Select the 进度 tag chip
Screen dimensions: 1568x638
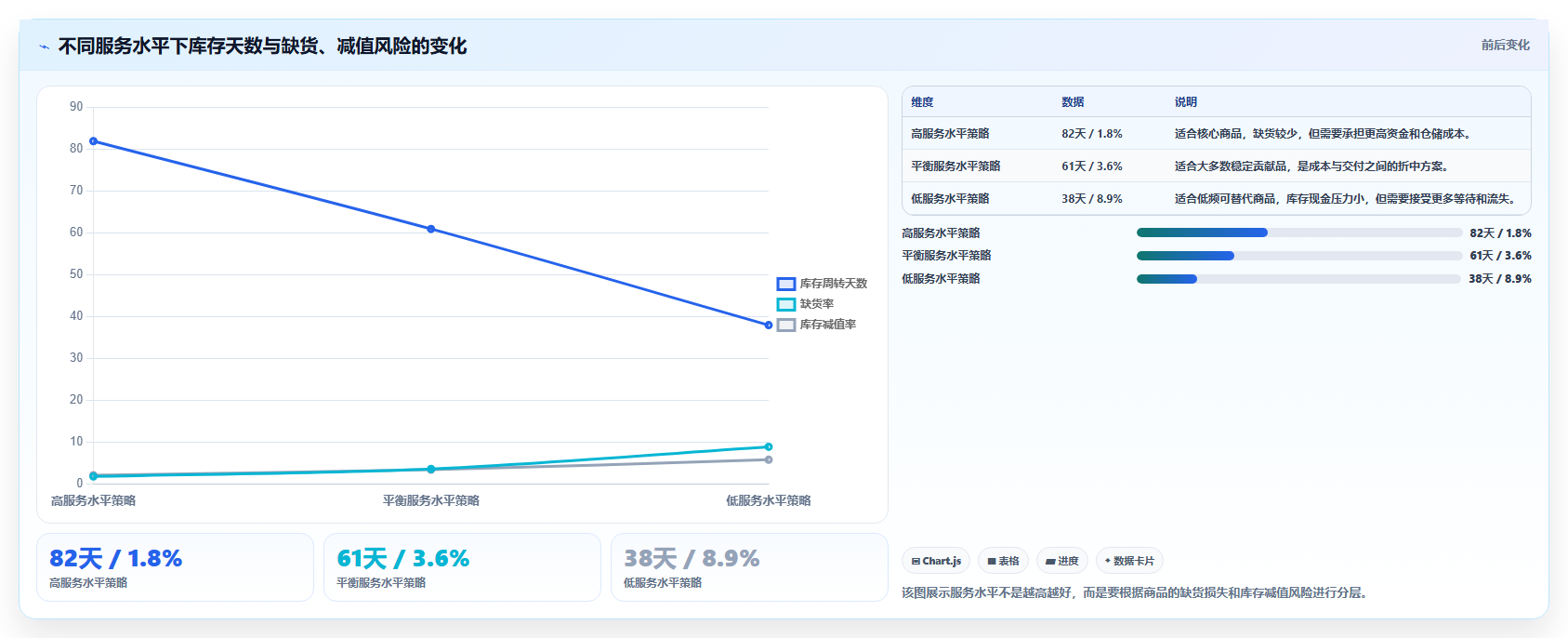coord(1061,561)
